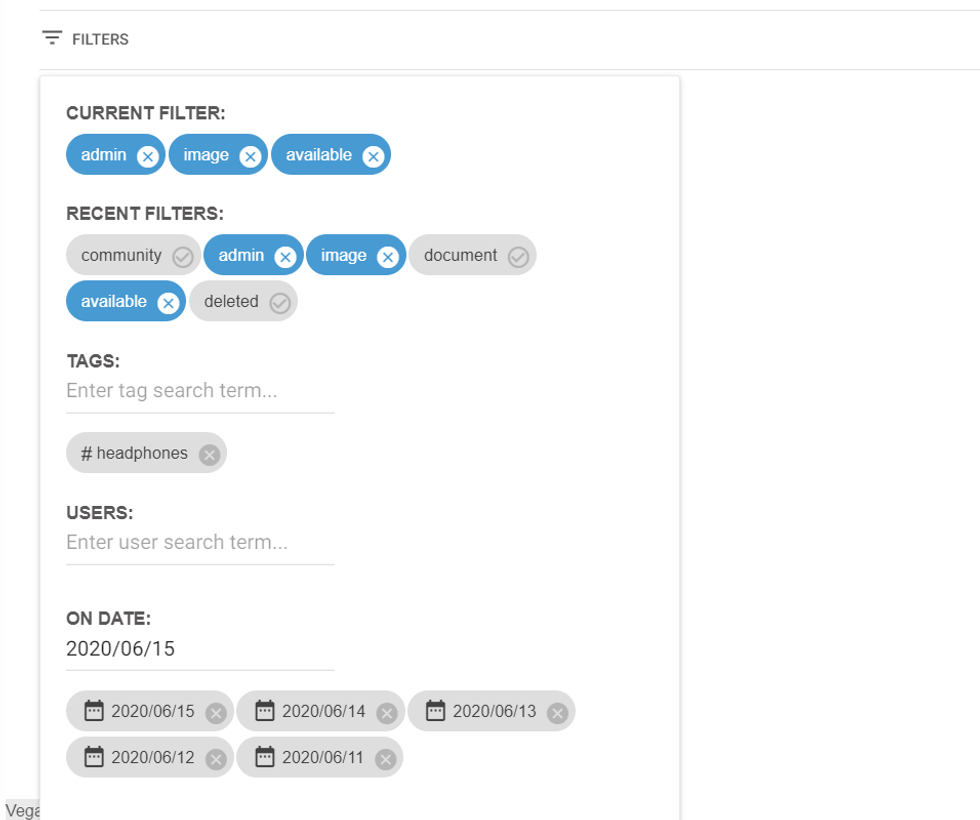Image resolution: width=980 pixels, height=820 pixels.
Task: Disable the available chip in recent filters
Action: tap(167, 303)
